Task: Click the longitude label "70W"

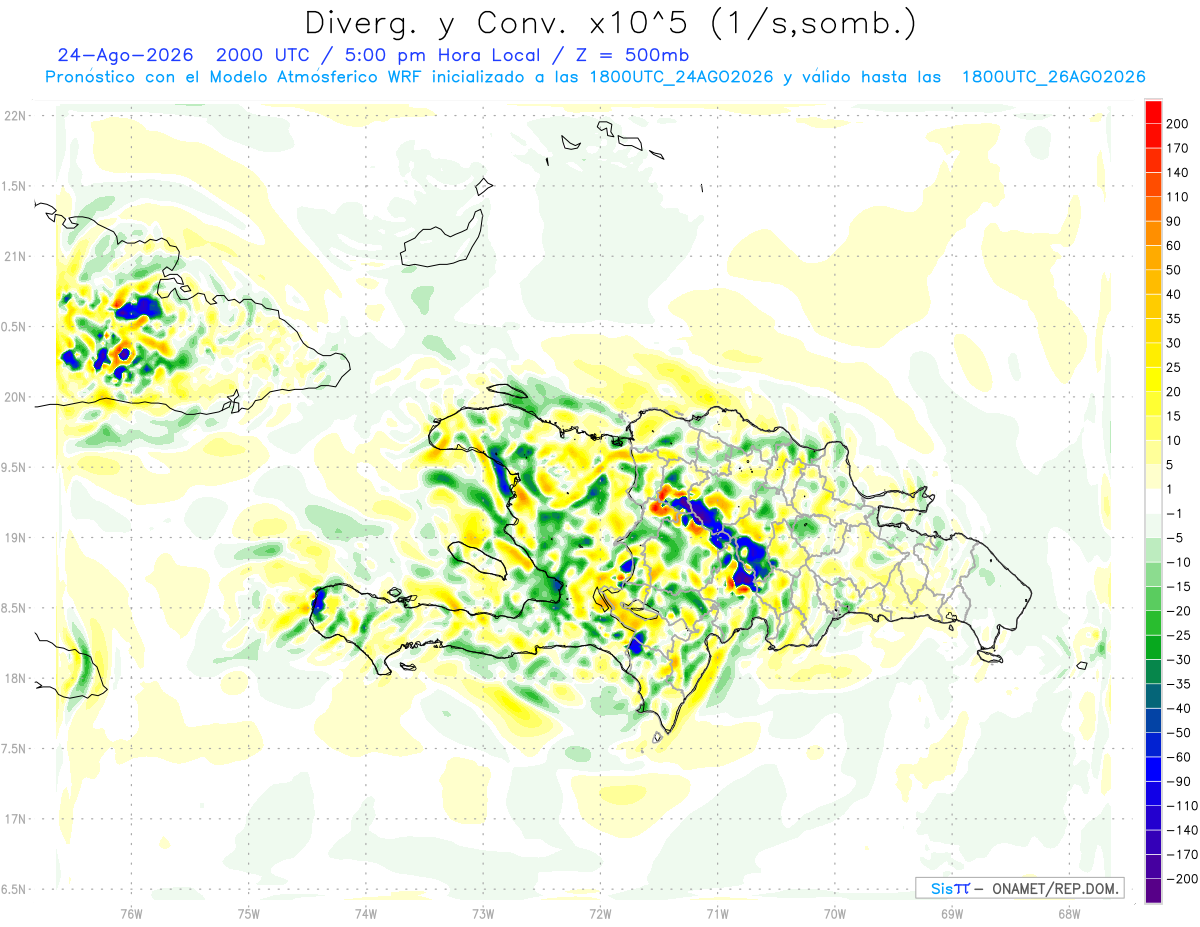Action: pyautogui.click(x=834, y=914)
